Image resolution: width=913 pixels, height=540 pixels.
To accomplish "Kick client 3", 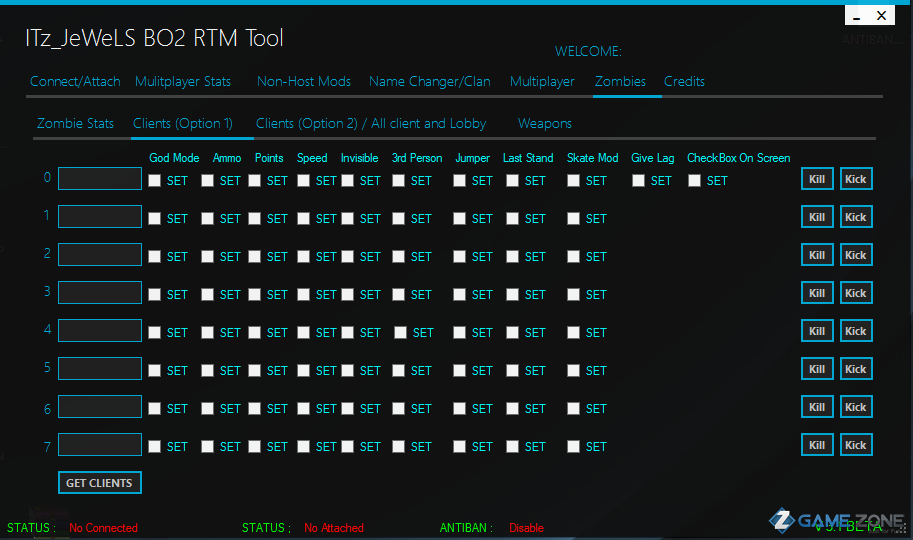I will [856, 293].
